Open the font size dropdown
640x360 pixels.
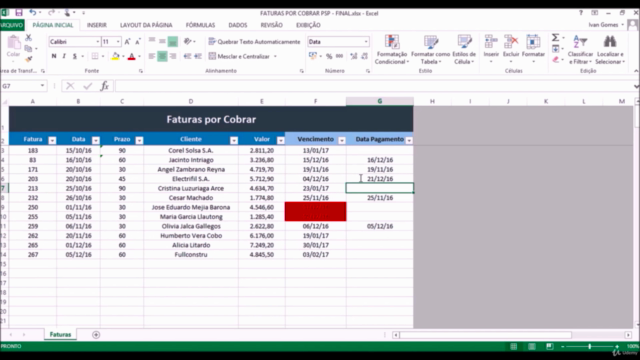click(118, 42)
